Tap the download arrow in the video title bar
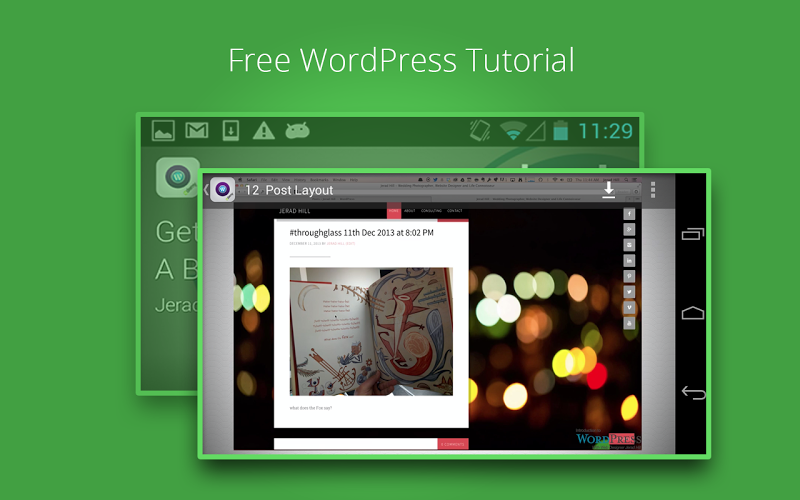 tap(608, 190)
